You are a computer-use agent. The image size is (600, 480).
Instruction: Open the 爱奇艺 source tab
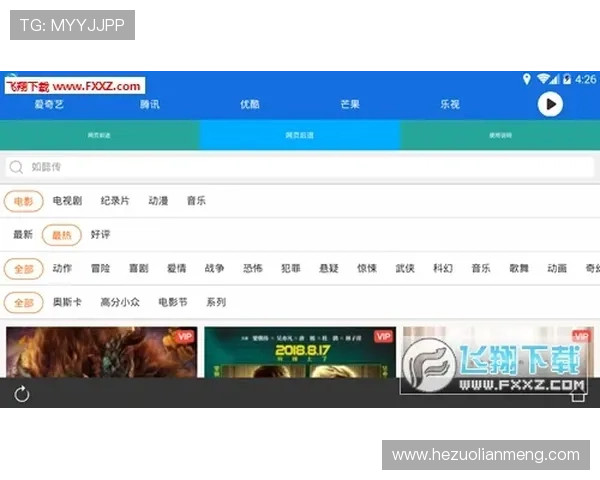tap(49, 104)
